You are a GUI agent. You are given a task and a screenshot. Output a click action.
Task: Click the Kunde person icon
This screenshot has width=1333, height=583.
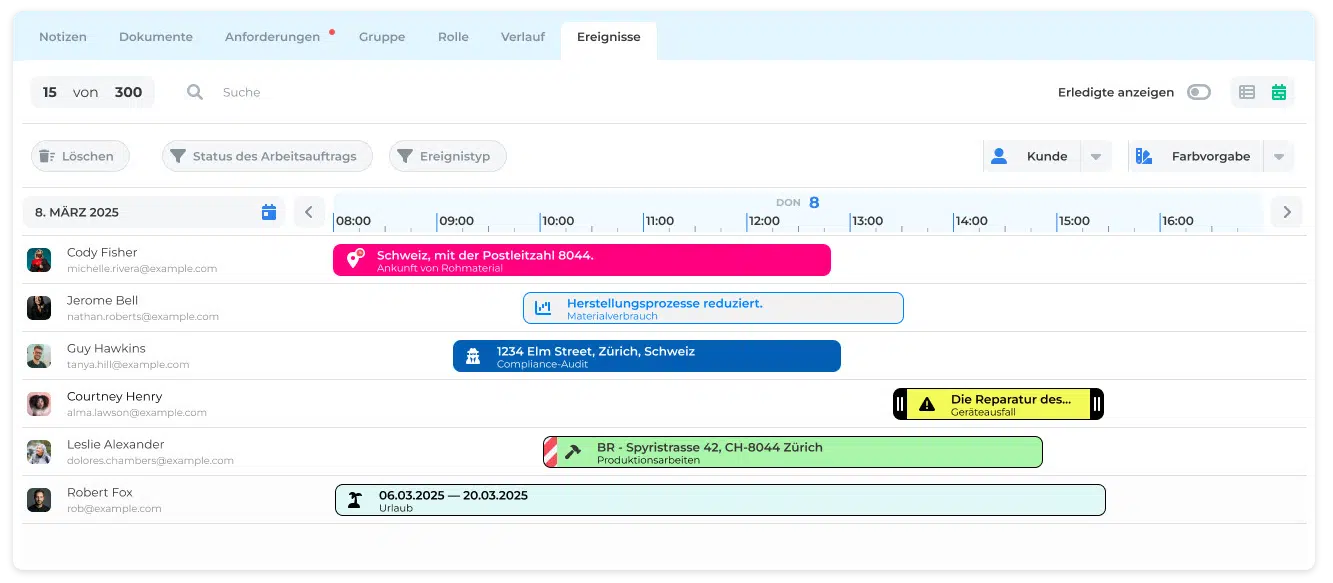[998, 156]
